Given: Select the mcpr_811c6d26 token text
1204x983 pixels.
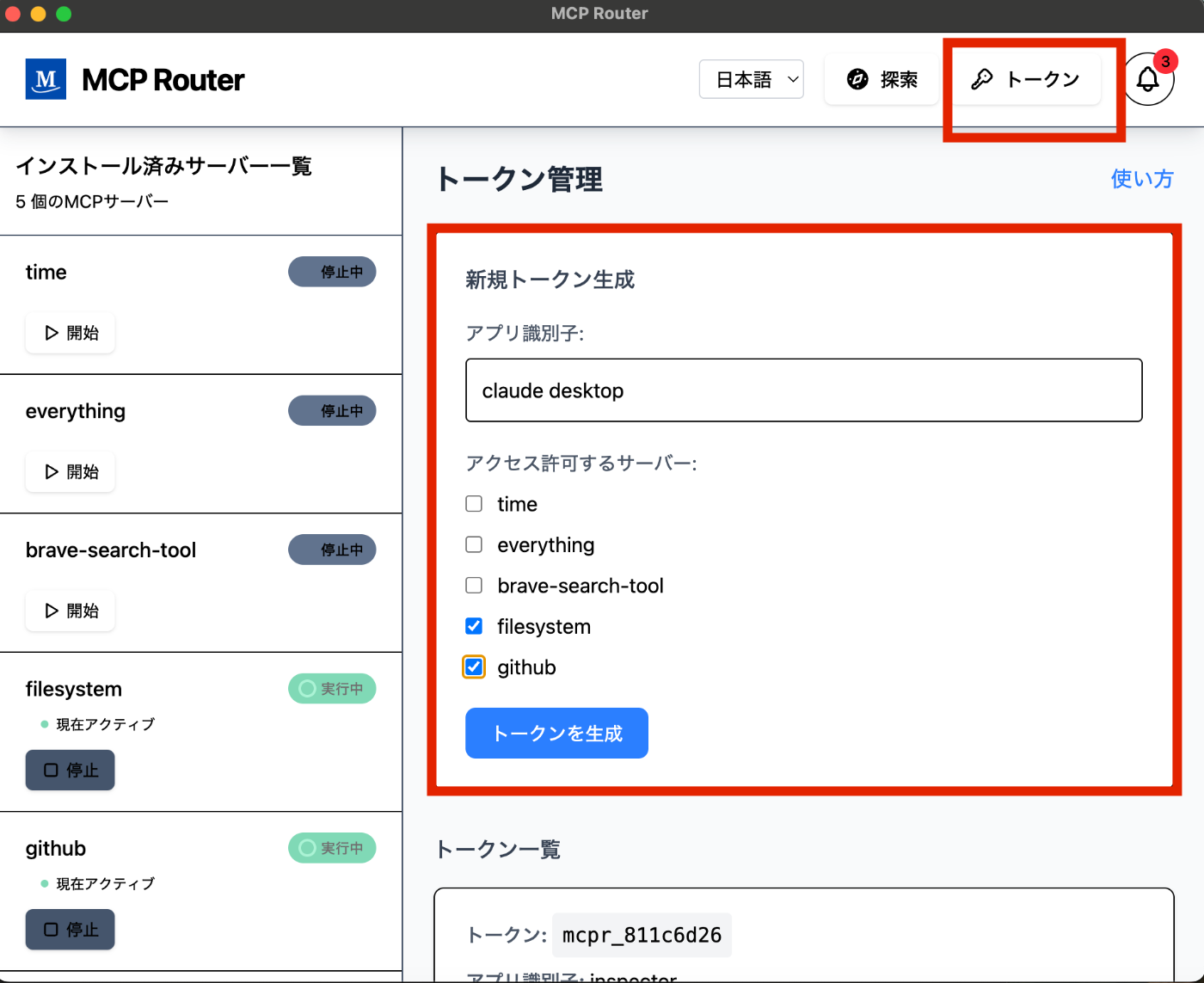Looking at the screenshot, I should [642, 935].
